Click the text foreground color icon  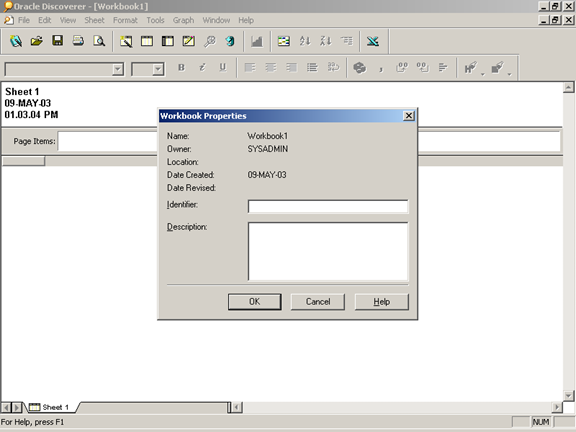pyautogui.click(x=471, y=68)
